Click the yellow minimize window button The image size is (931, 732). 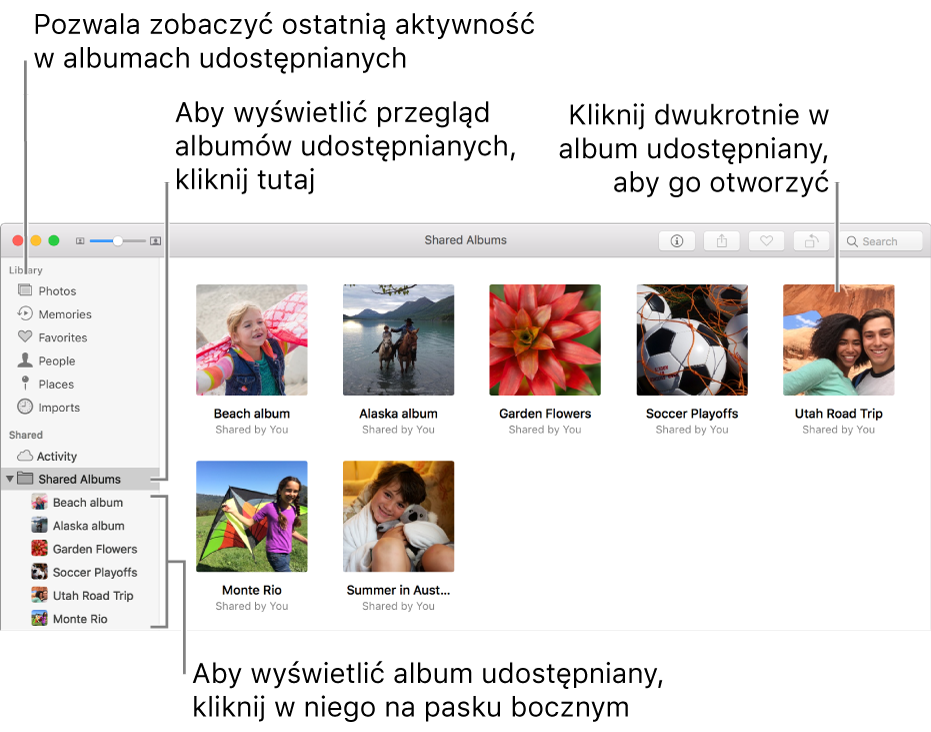click(36, 240)
